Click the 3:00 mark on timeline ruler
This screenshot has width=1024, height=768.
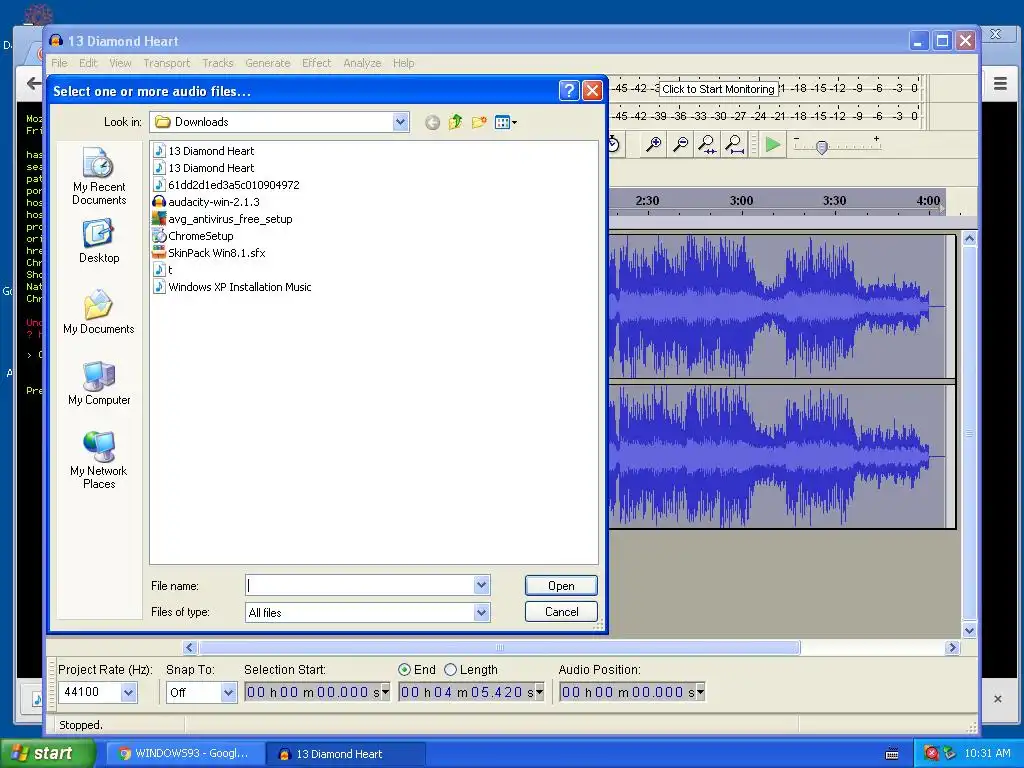[741, 200]
